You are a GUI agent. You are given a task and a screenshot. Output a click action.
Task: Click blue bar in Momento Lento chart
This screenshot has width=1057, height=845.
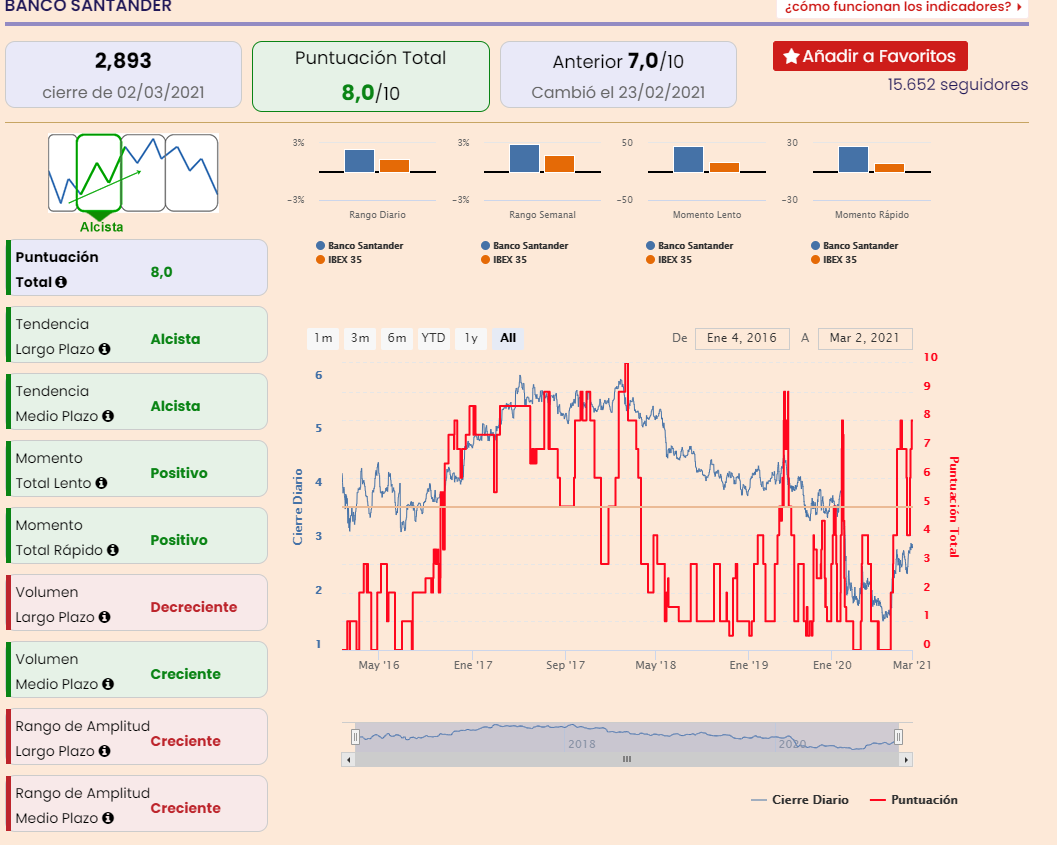coord(688,160)
